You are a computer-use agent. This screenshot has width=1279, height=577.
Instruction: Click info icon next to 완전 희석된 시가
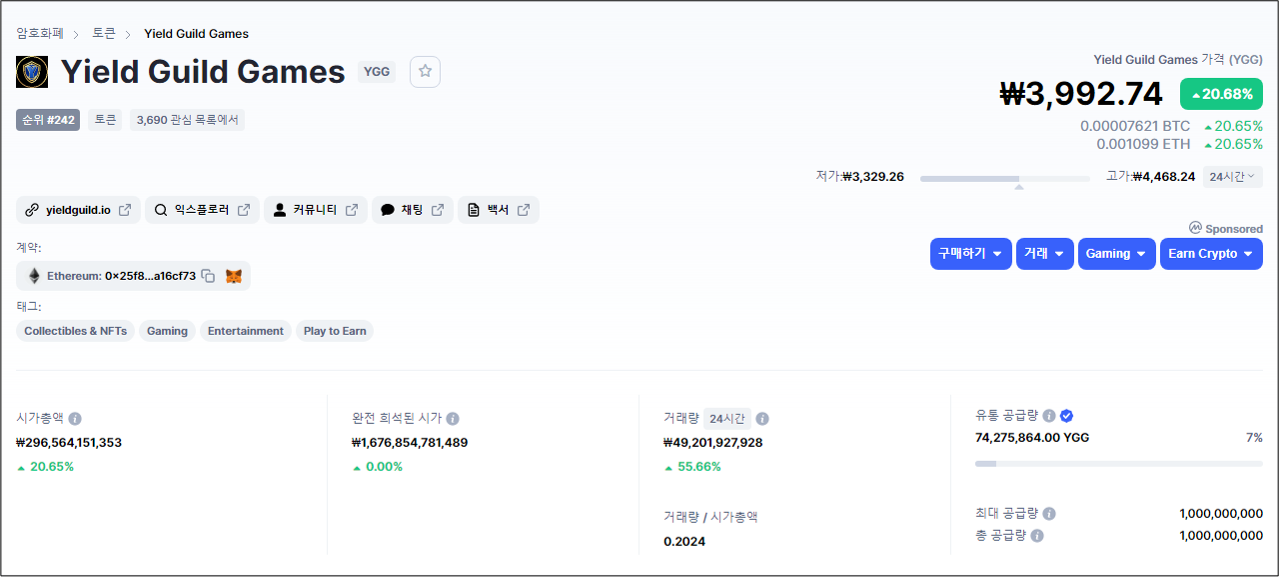pos(453,419)
